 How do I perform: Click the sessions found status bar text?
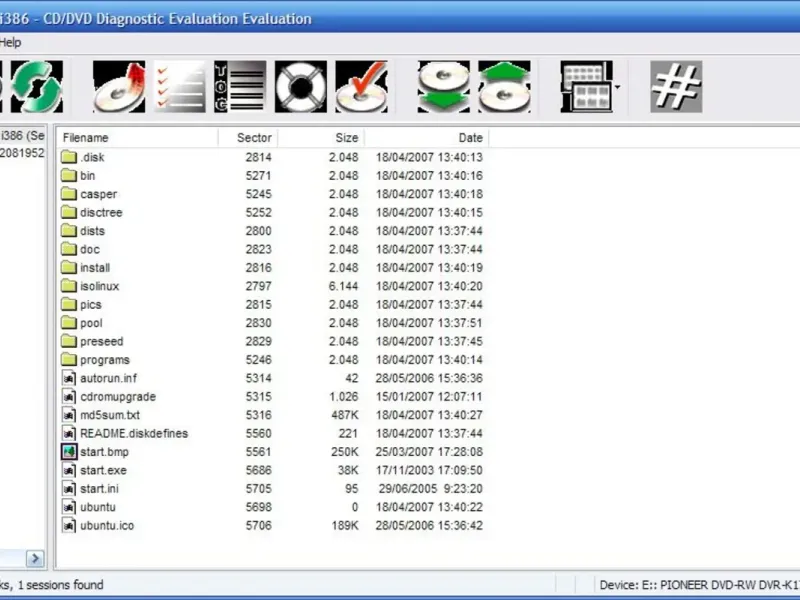(52, 585)
